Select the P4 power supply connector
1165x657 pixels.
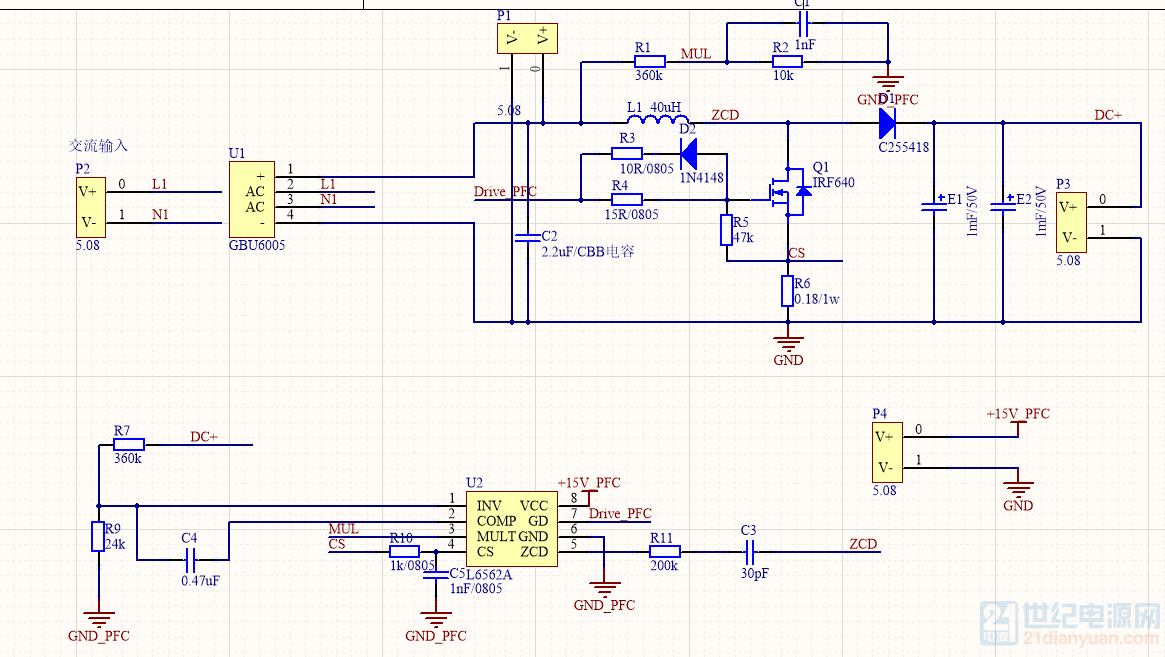tap(886, 452)
